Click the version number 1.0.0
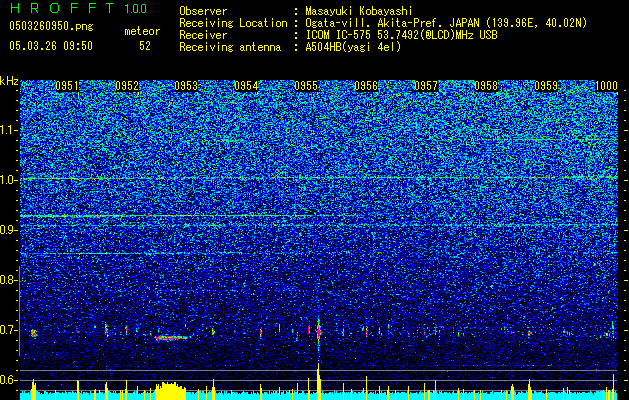The height and width of the screenshot is (400, 629). (x=135, y=8)
